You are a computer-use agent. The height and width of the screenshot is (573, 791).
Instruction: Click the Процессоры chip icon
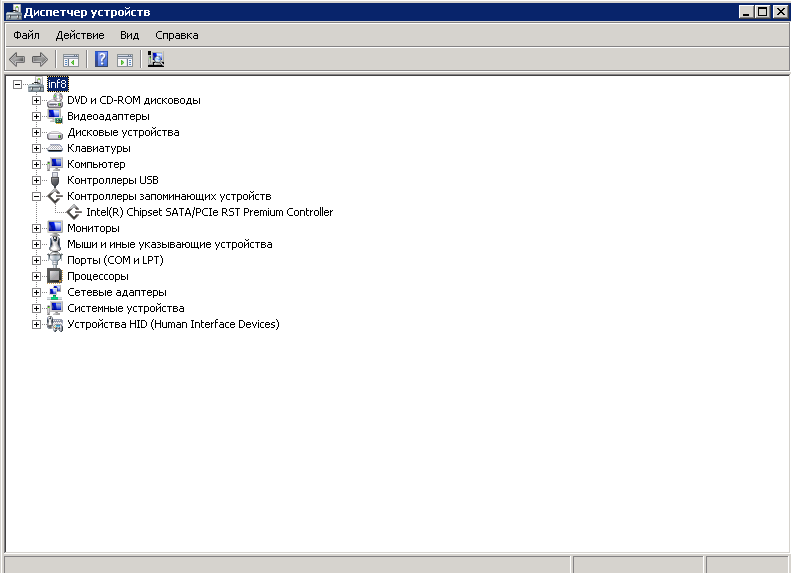coord(54,276)
